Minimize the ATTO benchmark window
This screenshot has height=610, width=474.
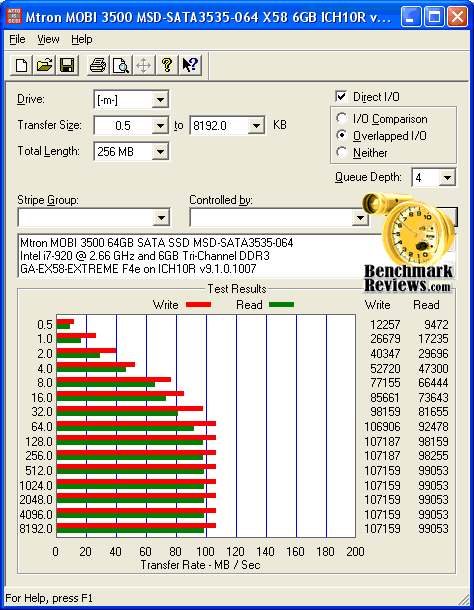411,17
